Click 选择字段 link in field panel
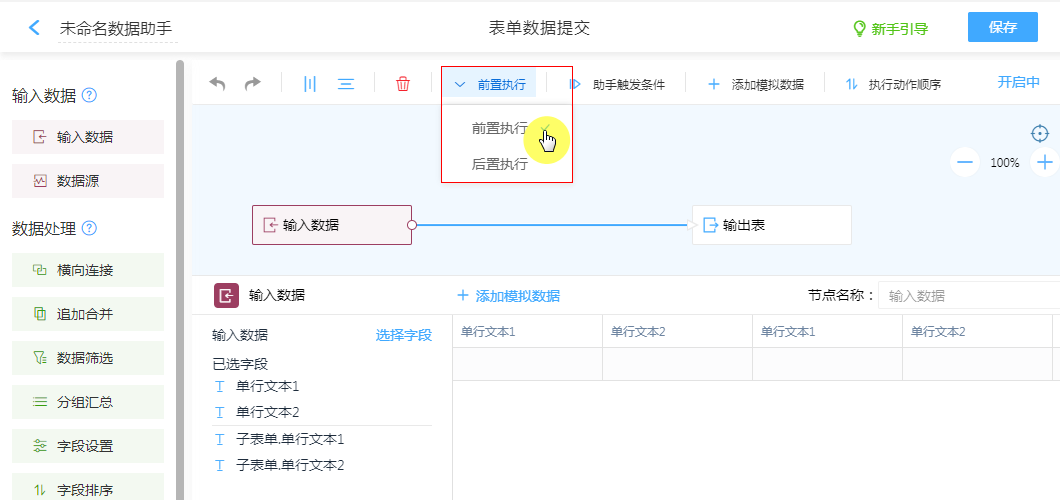Screen dimensions: 1060x500 click(403, 335)
